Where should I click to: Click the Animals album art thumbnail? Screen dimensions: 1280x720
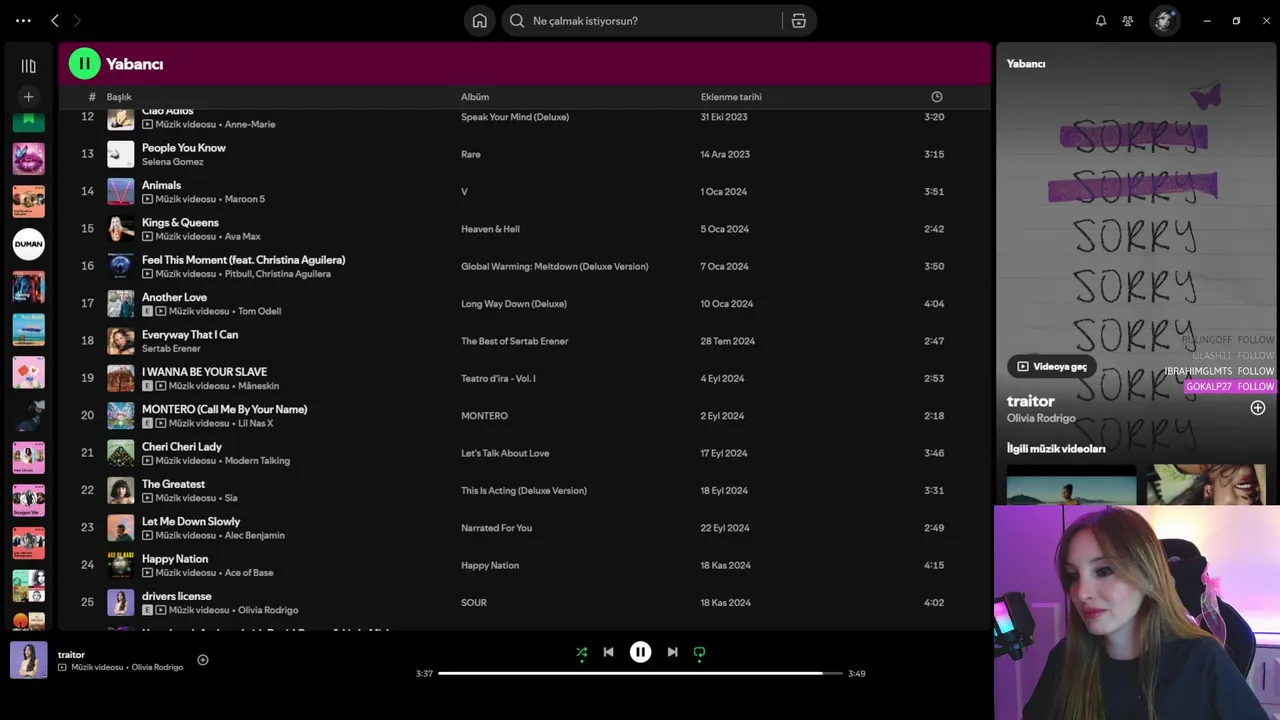[x=121, y=191]
